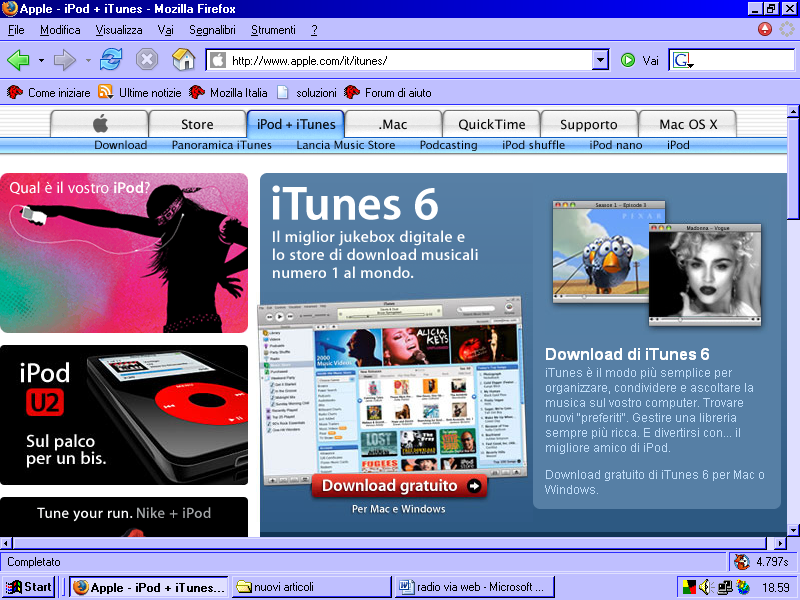Click the horizontal scrollbar left arrow
This screenshot has height=600, width=800.
click(6, 543)
